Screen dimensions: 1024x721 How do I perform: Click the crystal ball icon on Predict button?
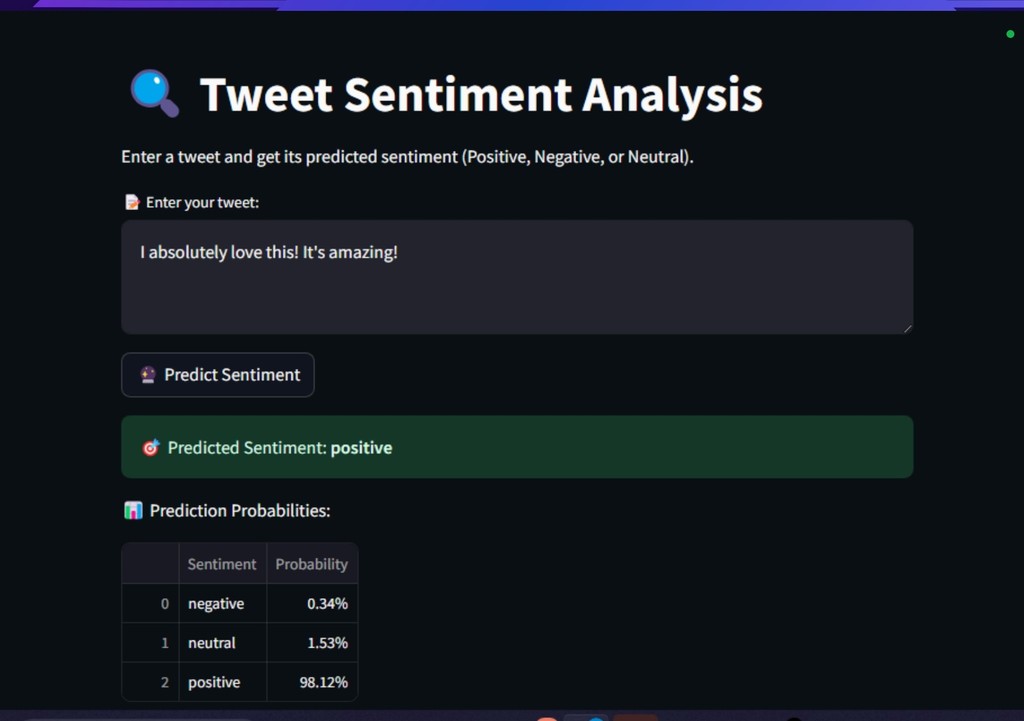pos(148,375)
